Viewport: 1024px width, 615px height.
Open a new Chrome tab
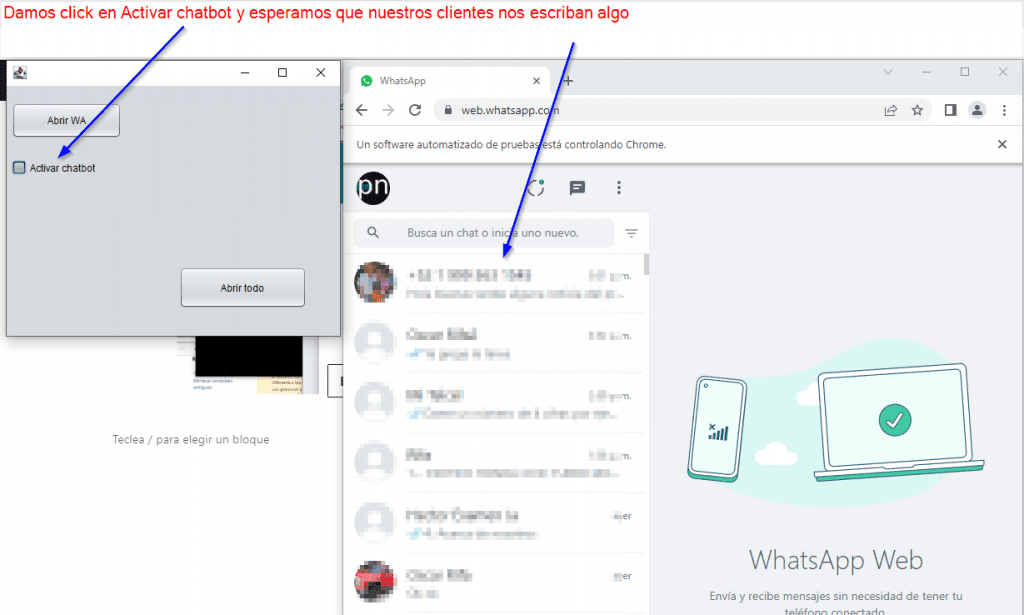(568, 81)
